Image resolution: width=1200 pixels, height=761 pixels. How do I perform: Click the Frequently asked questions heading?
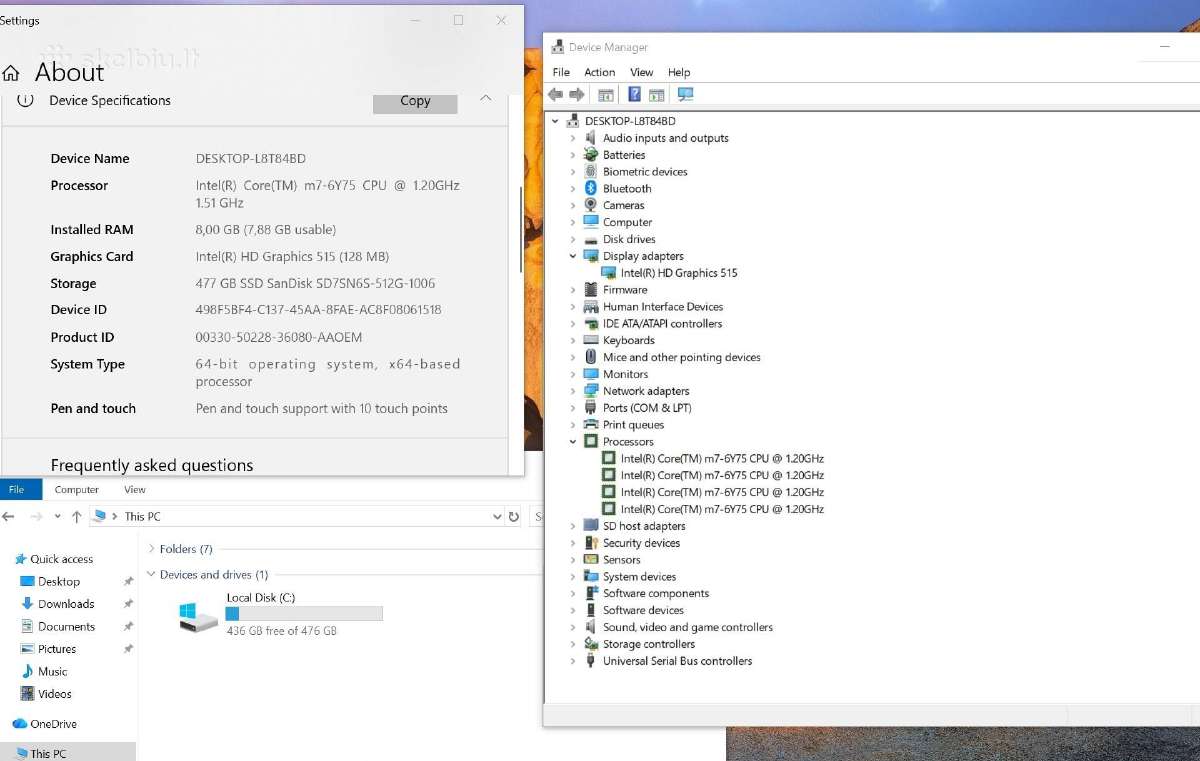[152, 465]
